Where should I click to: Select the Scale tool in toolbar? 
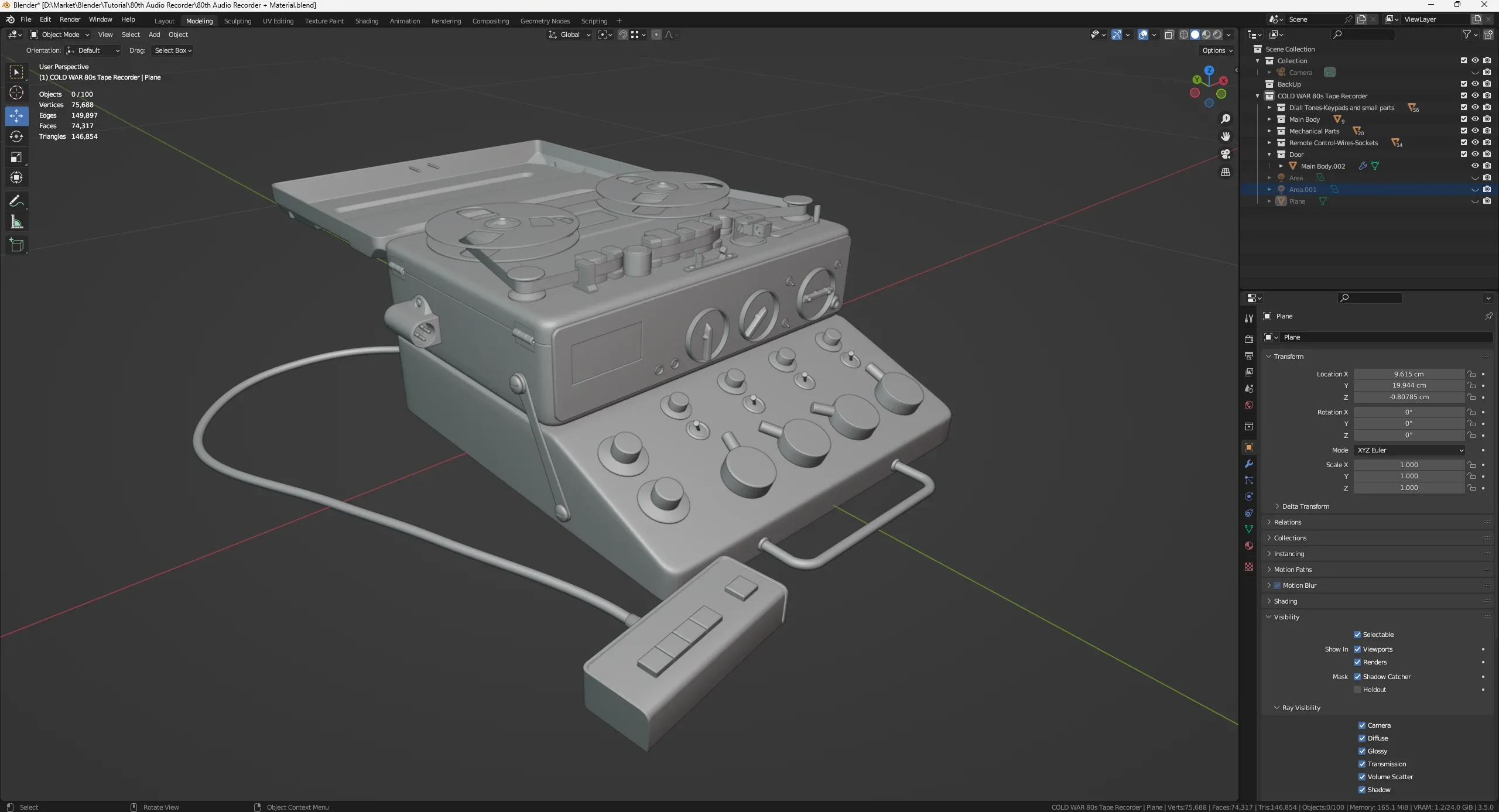[x=16, y=157]
